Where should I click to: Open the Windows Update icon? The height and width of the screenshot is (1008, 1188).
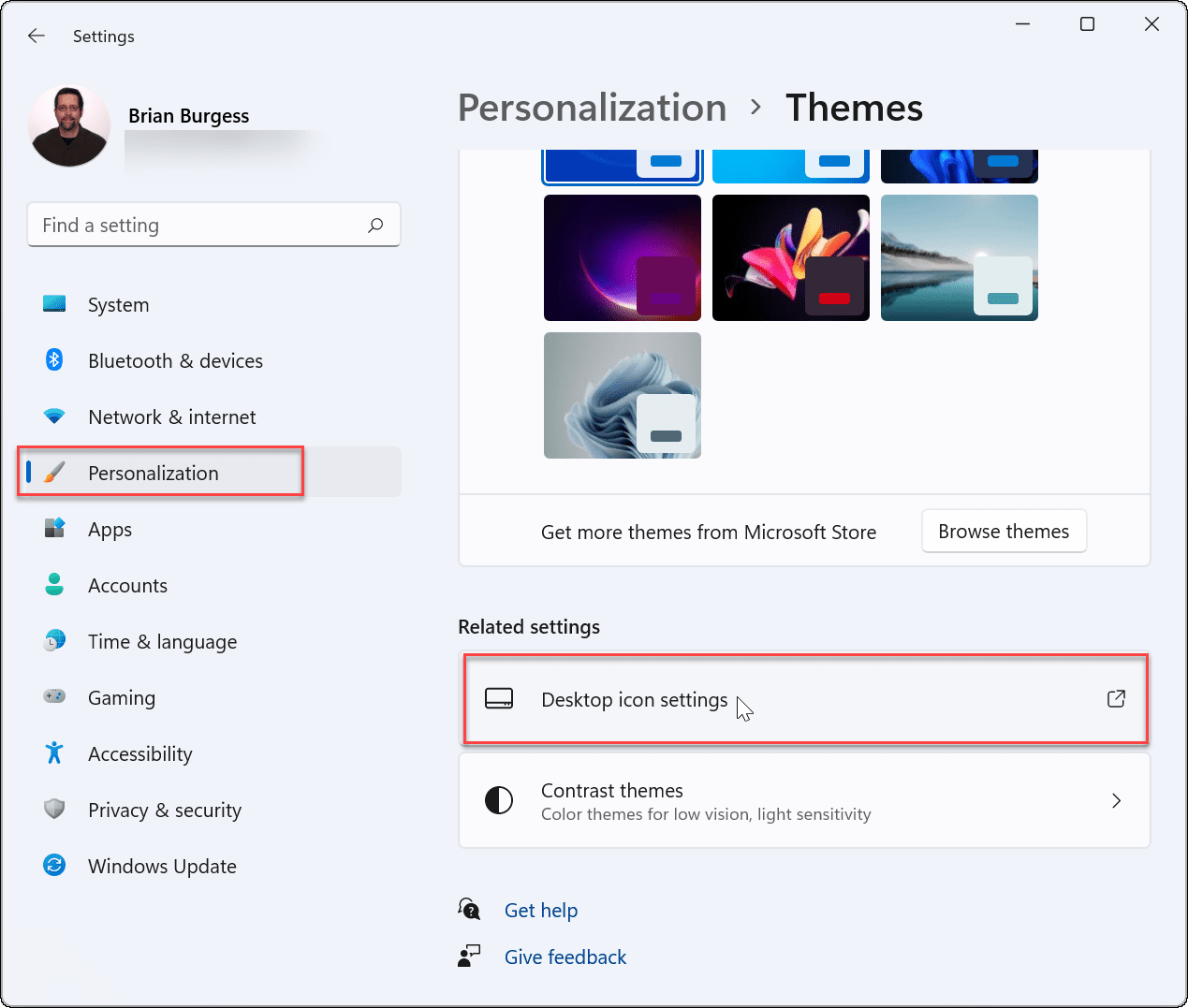(x=54, y=866)
